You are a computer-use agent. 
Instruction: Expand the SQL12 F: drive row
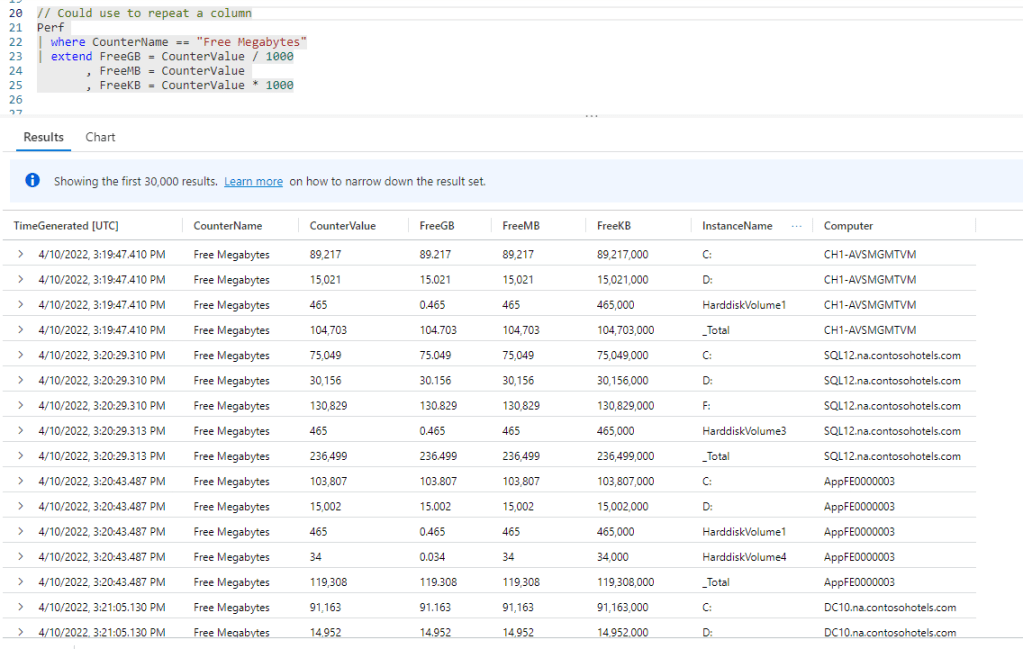[x=20, y=406]
